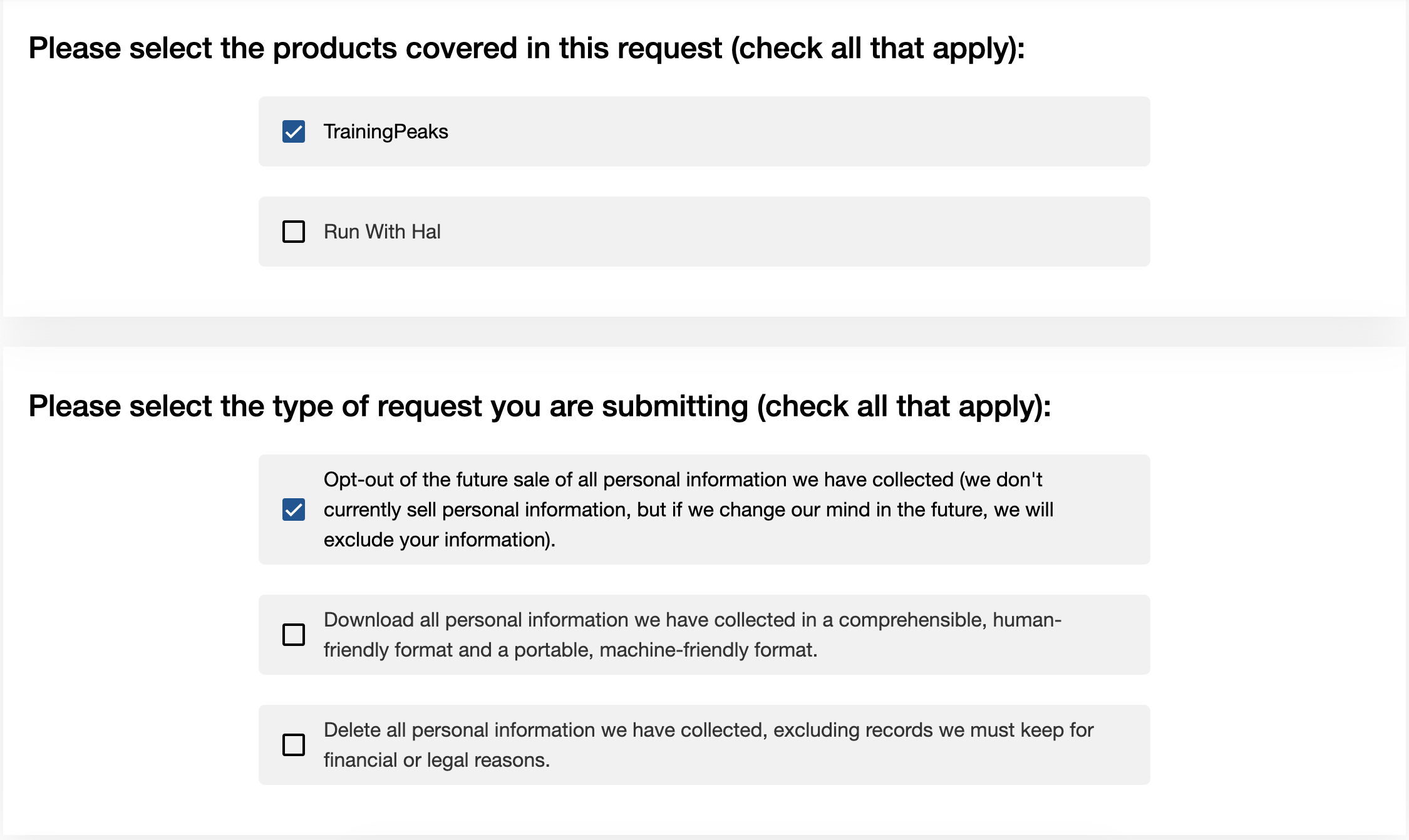Click the "Download all personal information" first text line
Viewport: 1409px width, 840px height.
693,620
